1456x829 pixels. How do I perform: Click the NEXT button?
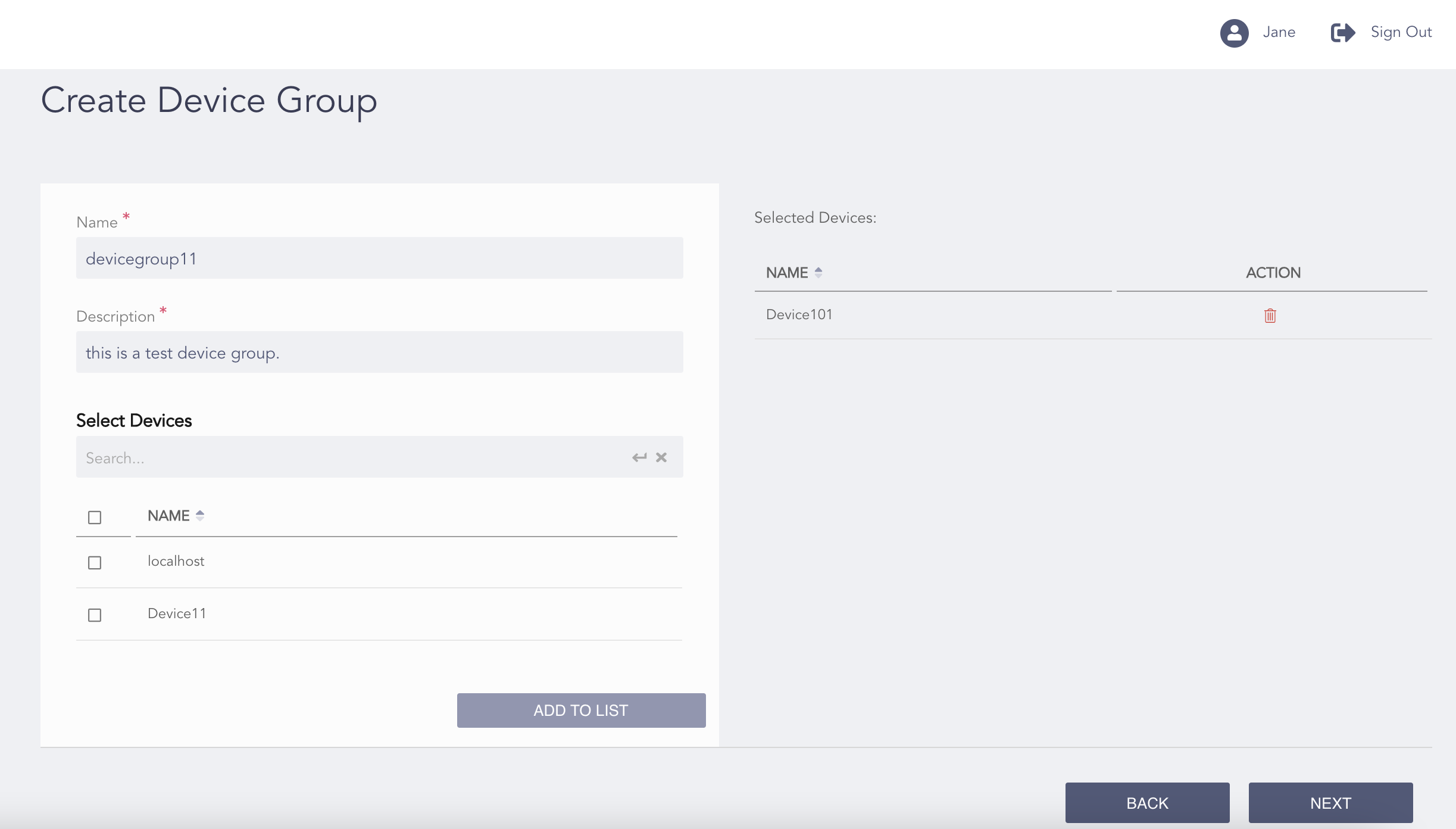pos(1330,802)
